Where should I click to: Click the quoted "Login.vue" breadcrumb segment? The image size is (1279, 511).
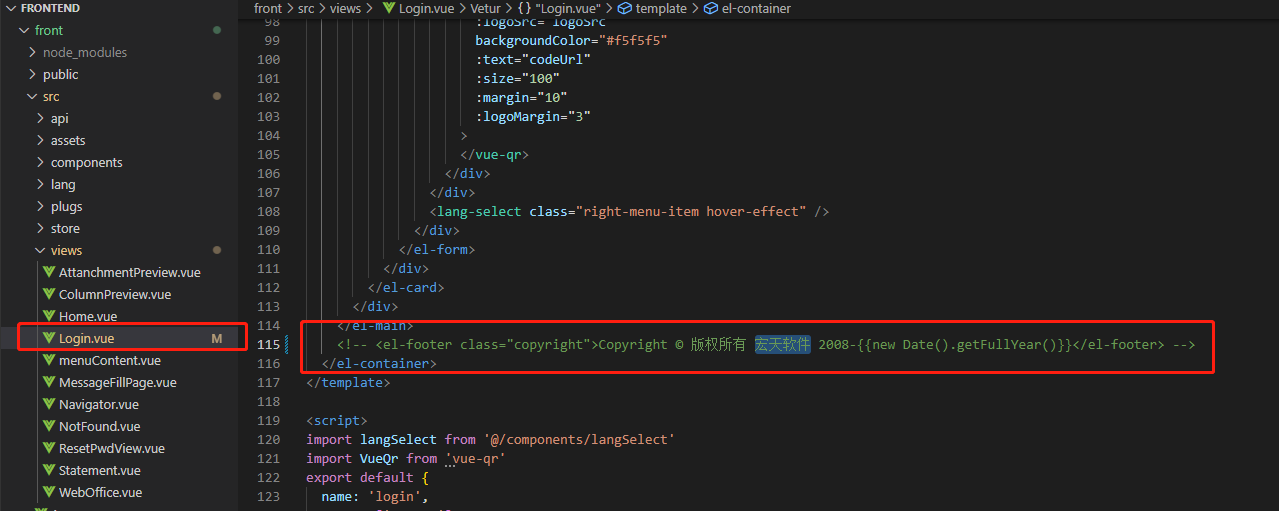[x=568, y=8]
